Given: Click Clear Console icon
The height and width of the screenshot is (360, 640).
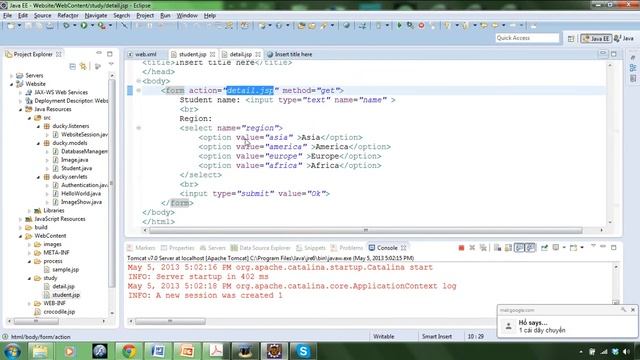Looking at the screenshot, I should pos(497,248).
